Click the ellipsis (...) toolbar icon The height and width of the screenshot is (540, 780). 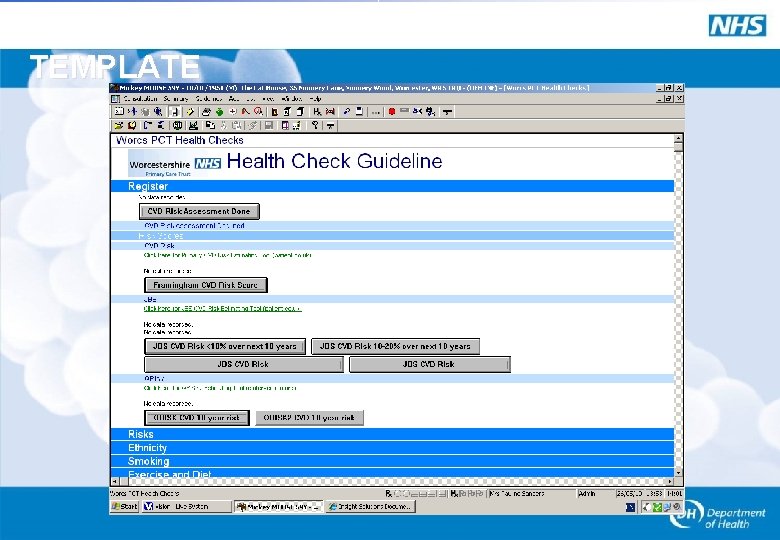(376, 112)
